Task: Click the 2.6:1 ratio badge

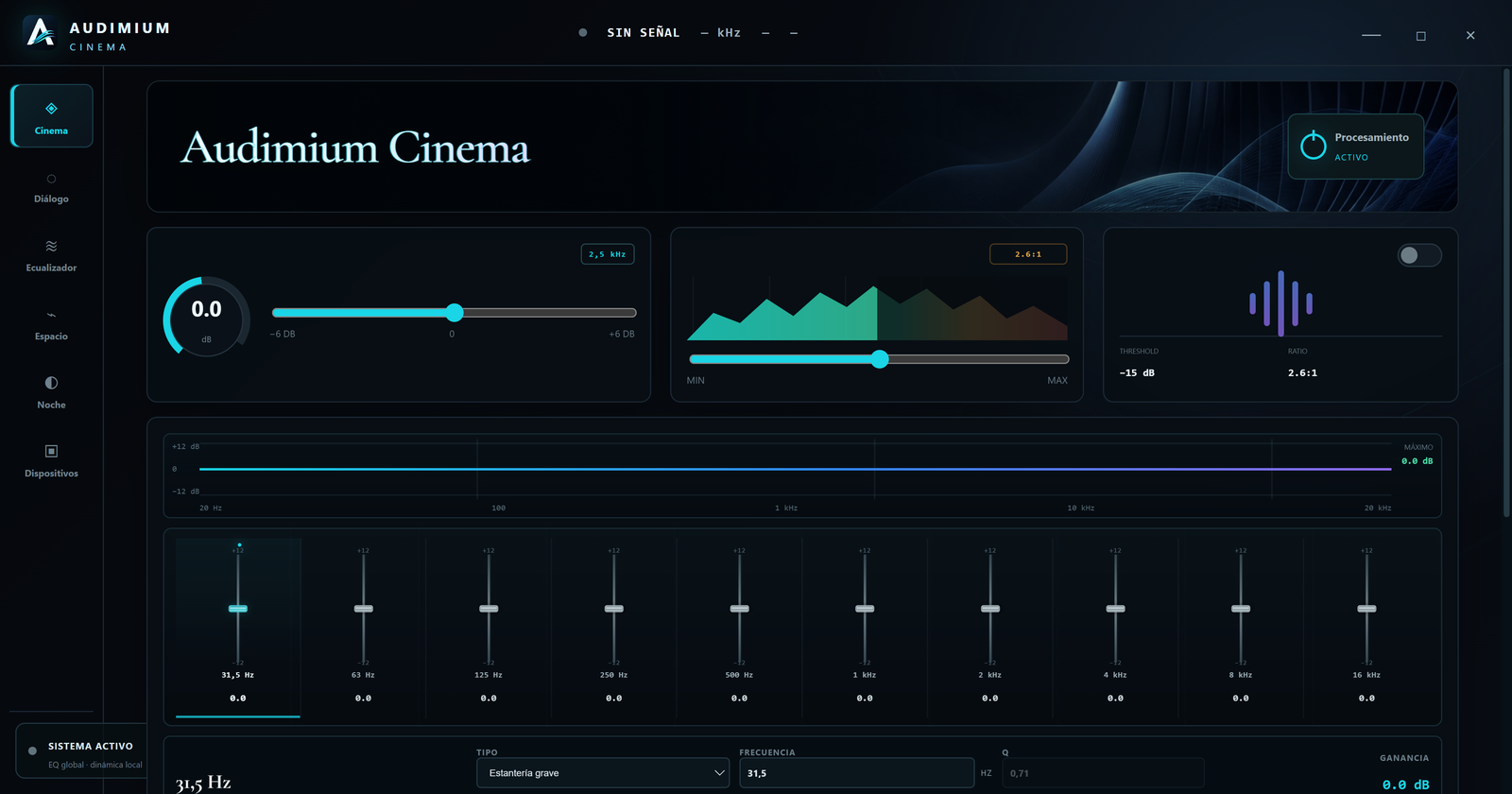Action: coord(1028,254)
